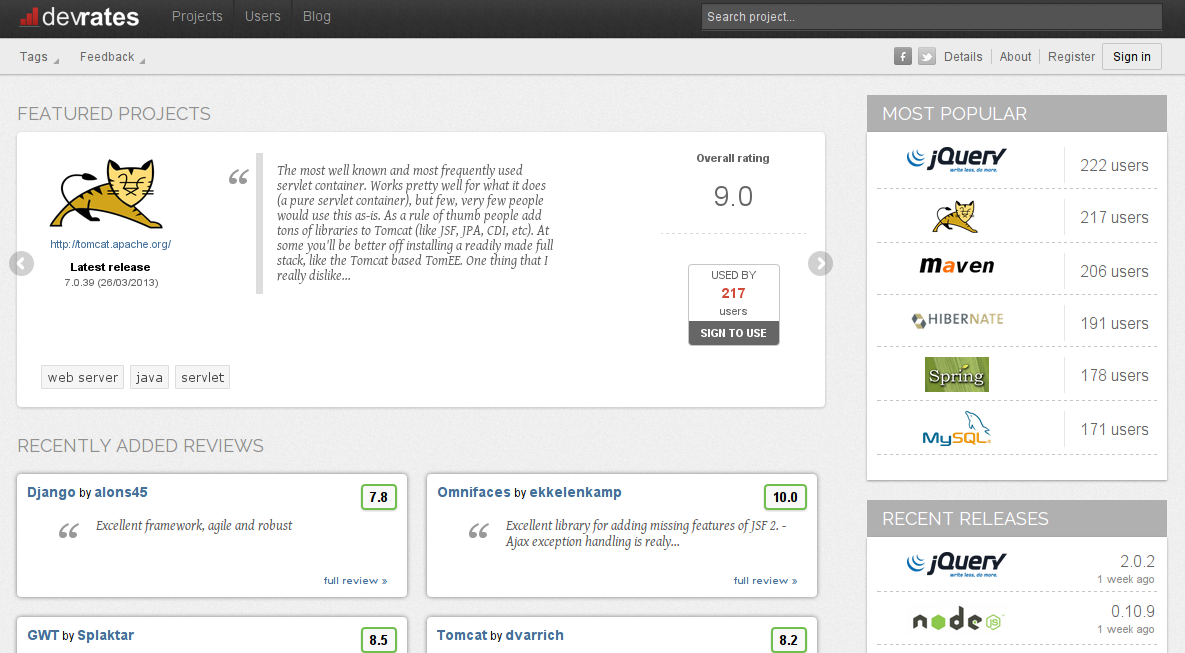Open the Register link
The width and height of the screenshot is (1185, 653).
coord(1071,57)
